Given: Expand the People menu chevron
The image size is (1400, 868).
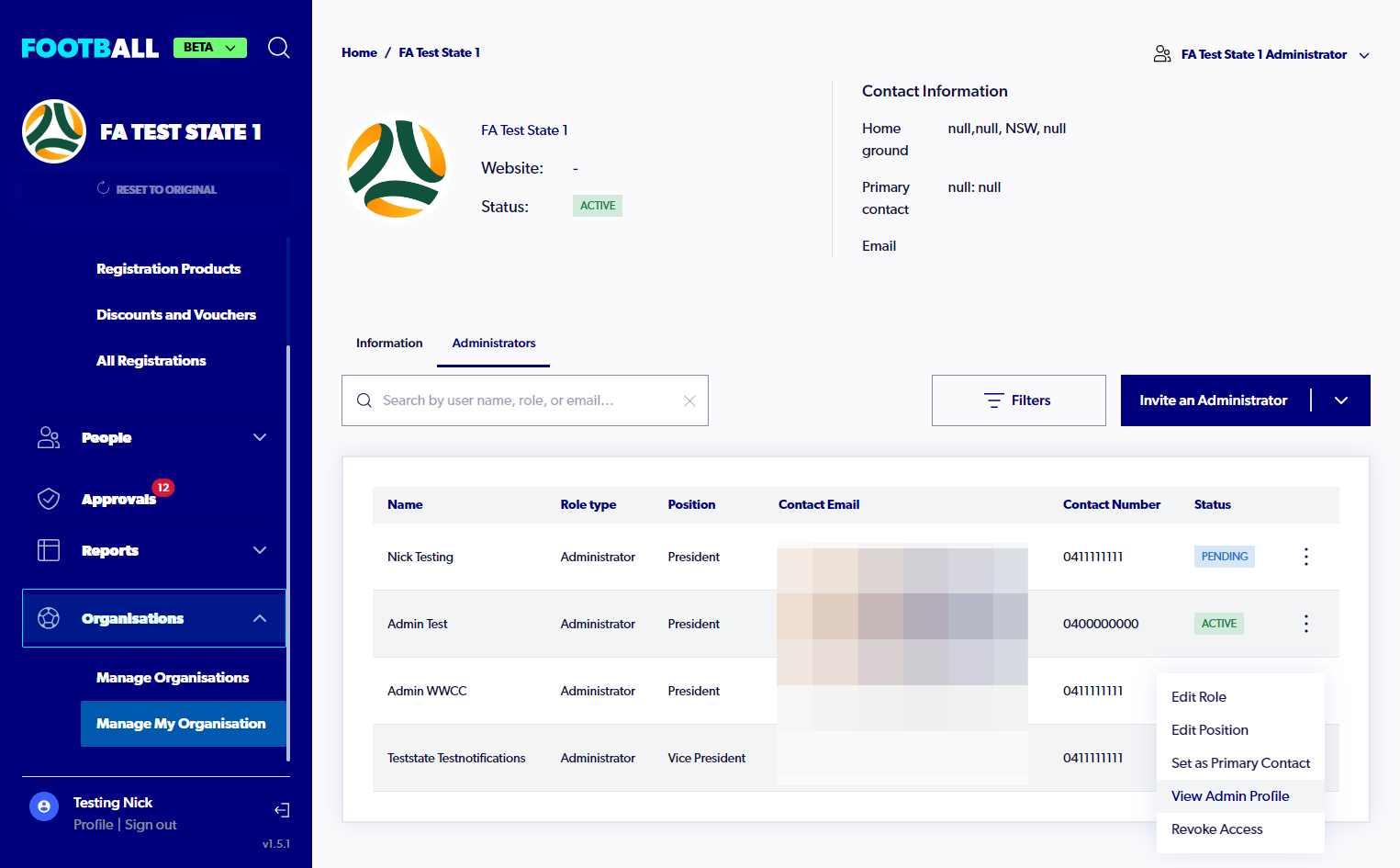Looking at the screenshot, I should pos(260,437).
